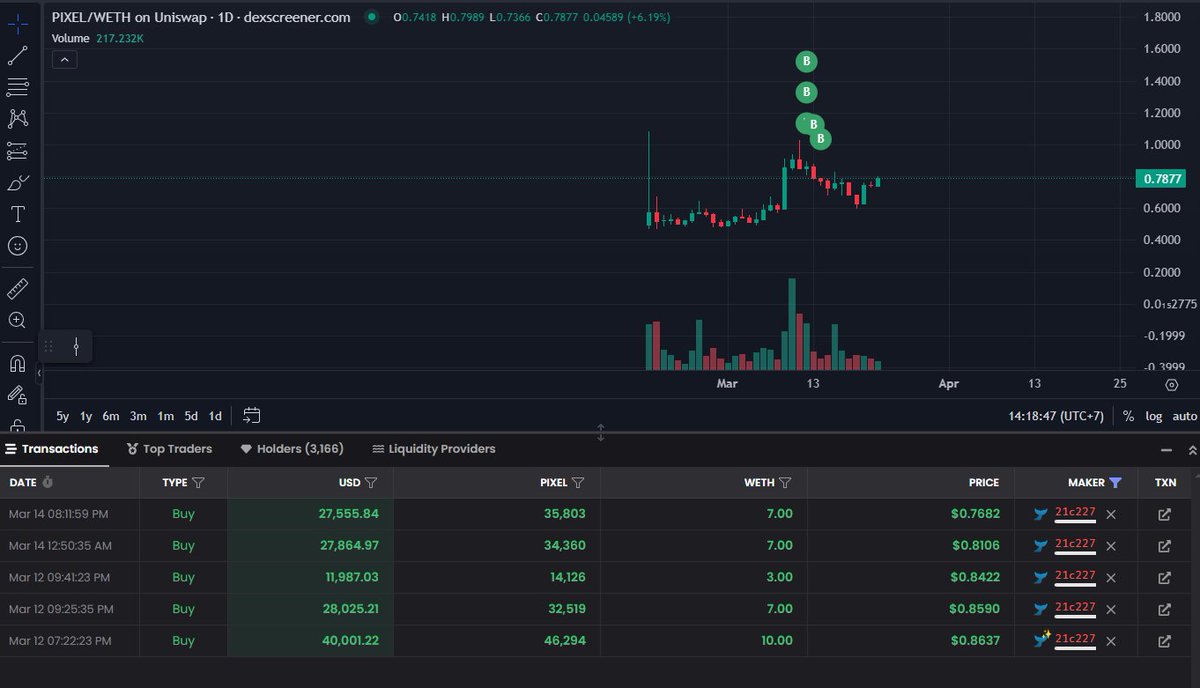Select the Text annotation tool
This screenshot has height=688, width=1200.
click(17, 214)
